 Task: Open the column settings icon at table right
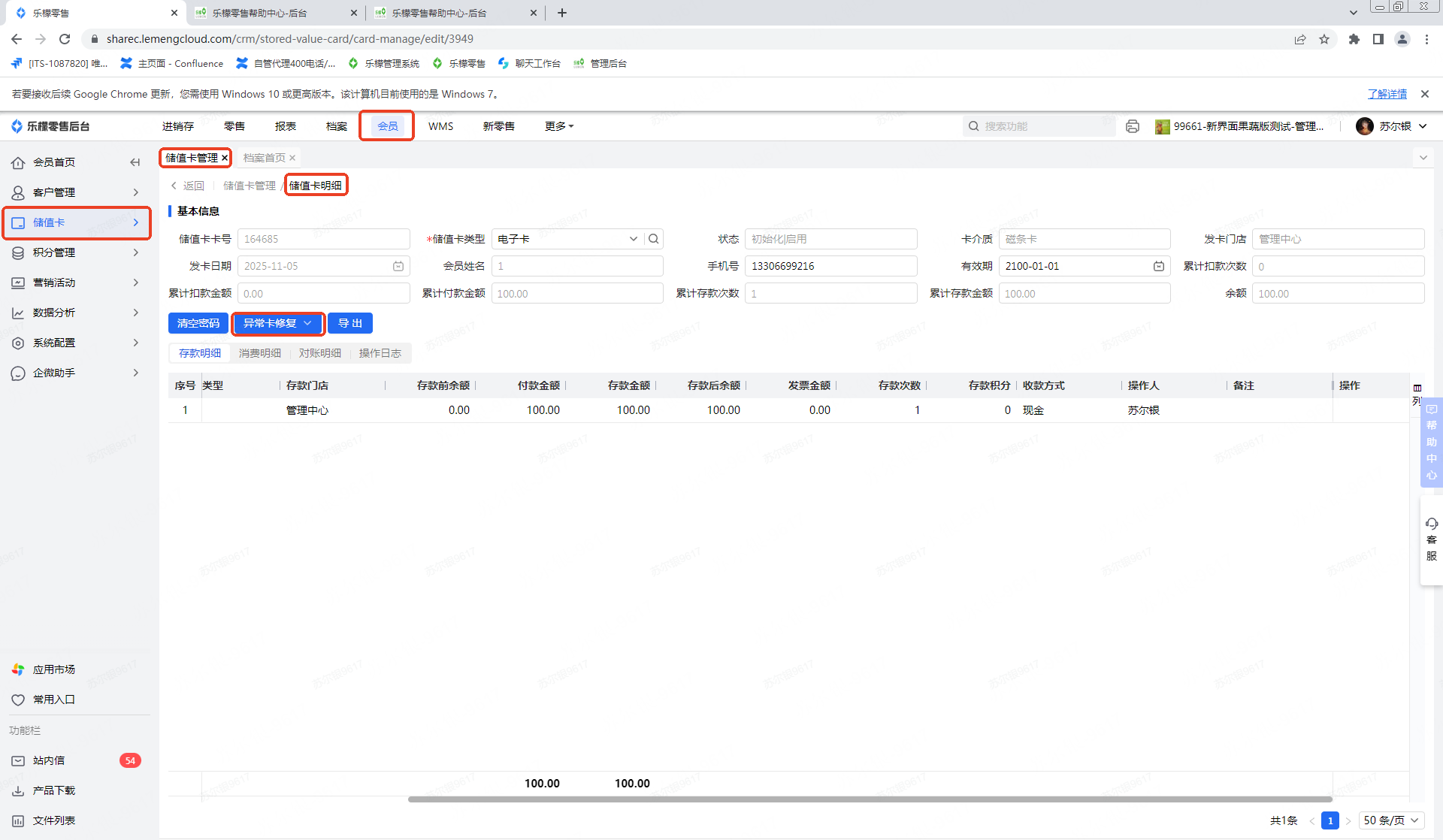1417,388
